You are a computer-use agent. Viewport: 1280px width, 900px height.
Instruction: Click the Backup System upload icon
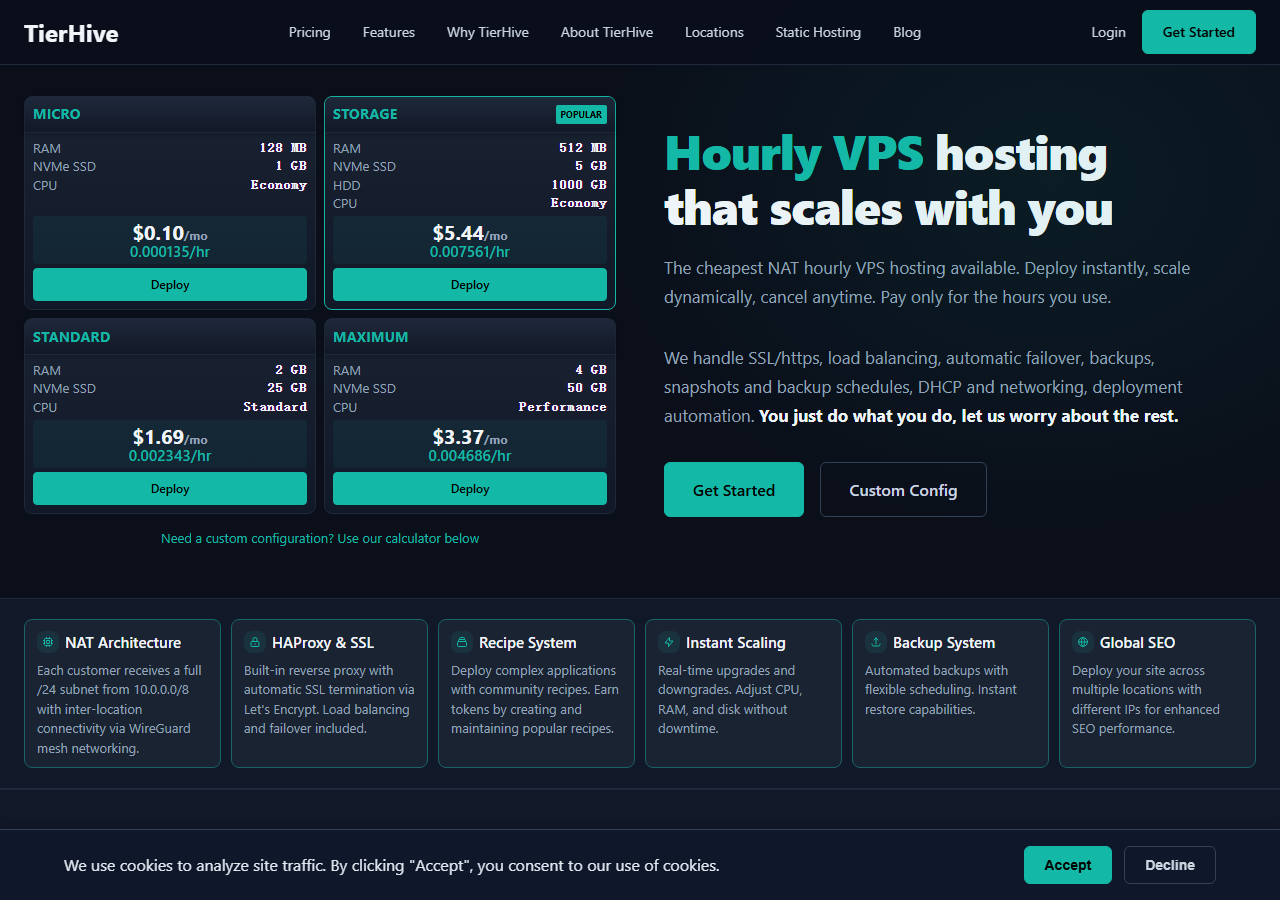pos(875,642)
